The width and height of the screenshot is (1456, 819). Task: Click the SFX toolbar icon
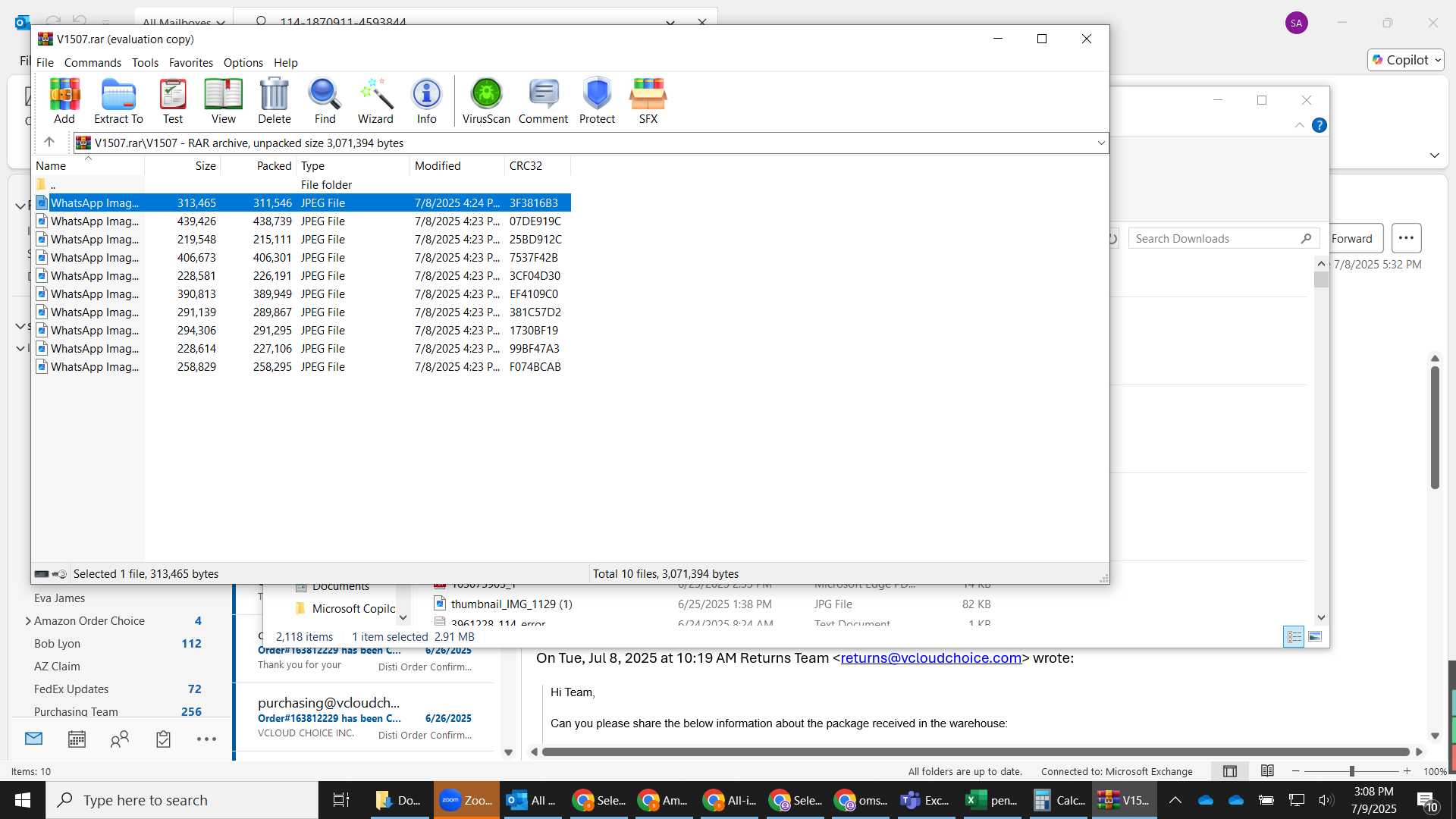[648, 100]
